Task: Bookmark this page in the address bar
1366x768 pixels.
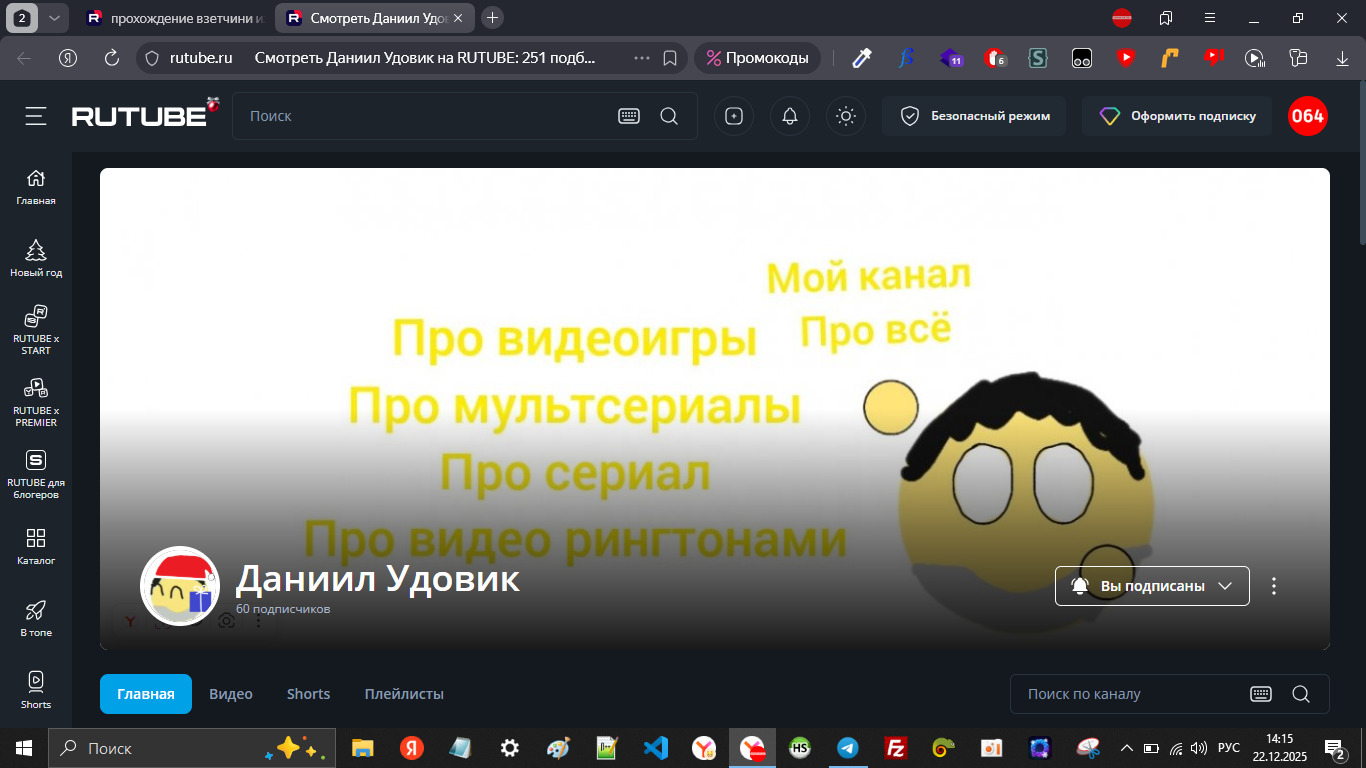Action: pyautogui.click(x=670, y=58)
